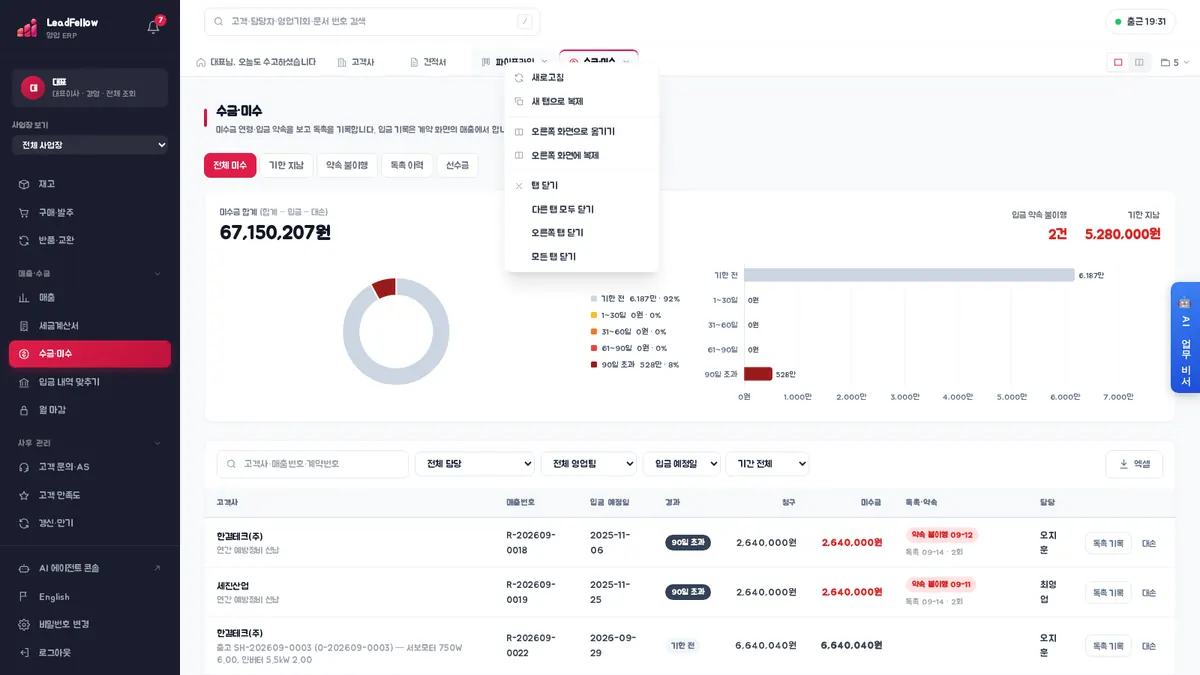Switch to split-pane view layout

(1140, 62)
